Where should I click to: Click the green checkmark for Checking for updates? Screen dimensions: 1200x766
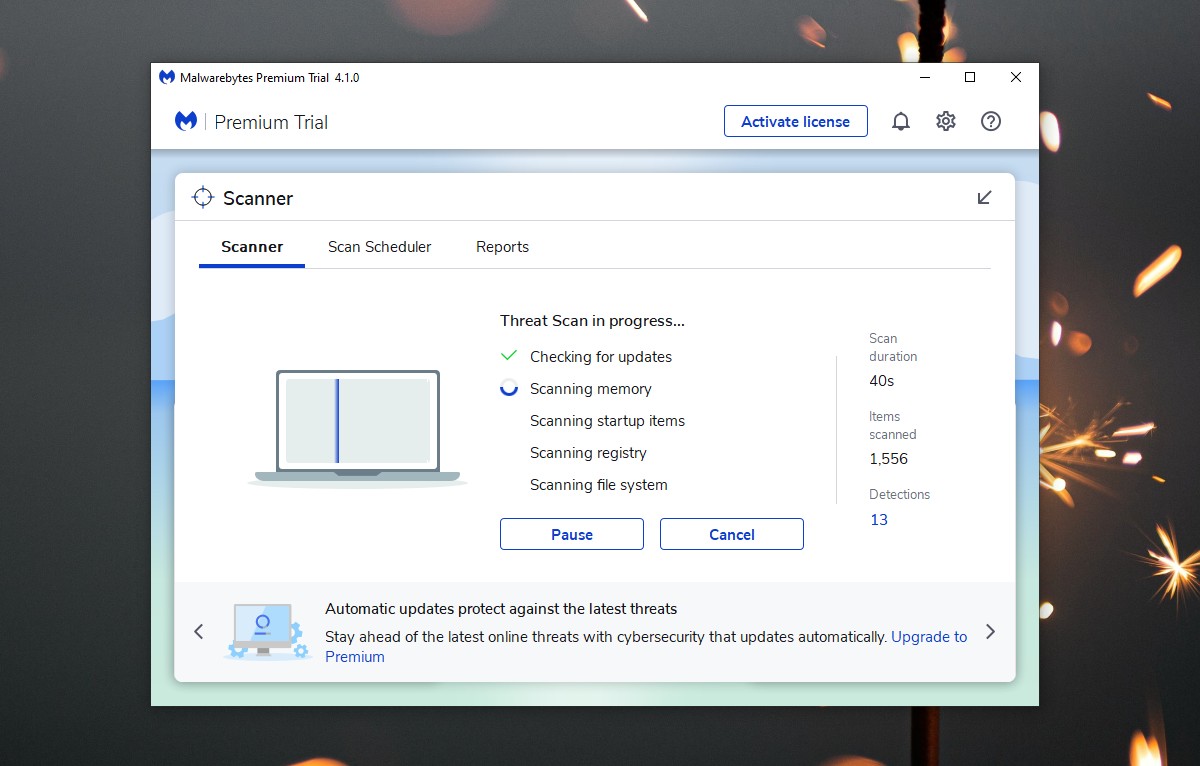(509, 356)
